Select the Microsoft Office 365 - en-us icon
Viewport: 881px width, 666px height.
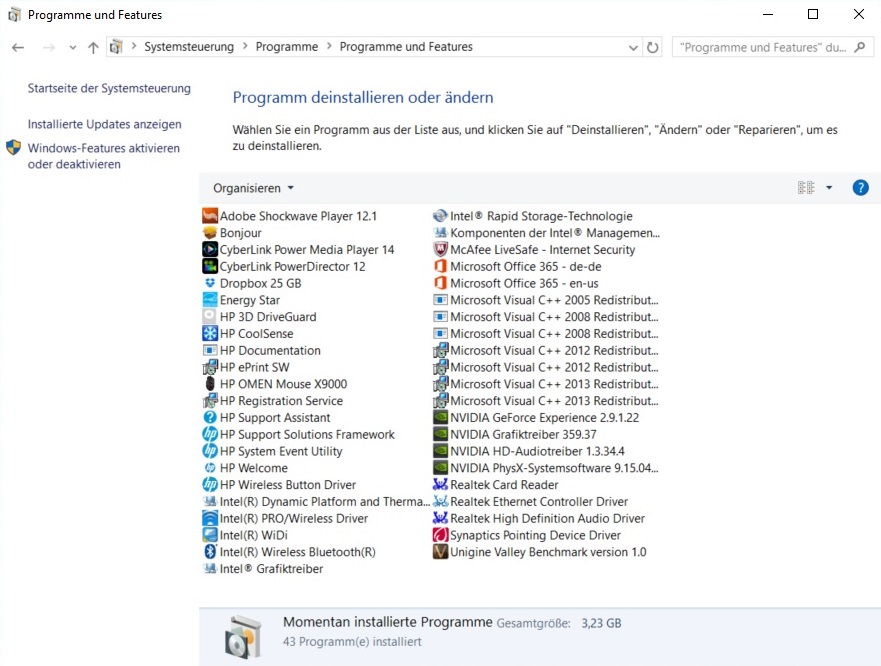pyautogui.click(x=440, y=283)
